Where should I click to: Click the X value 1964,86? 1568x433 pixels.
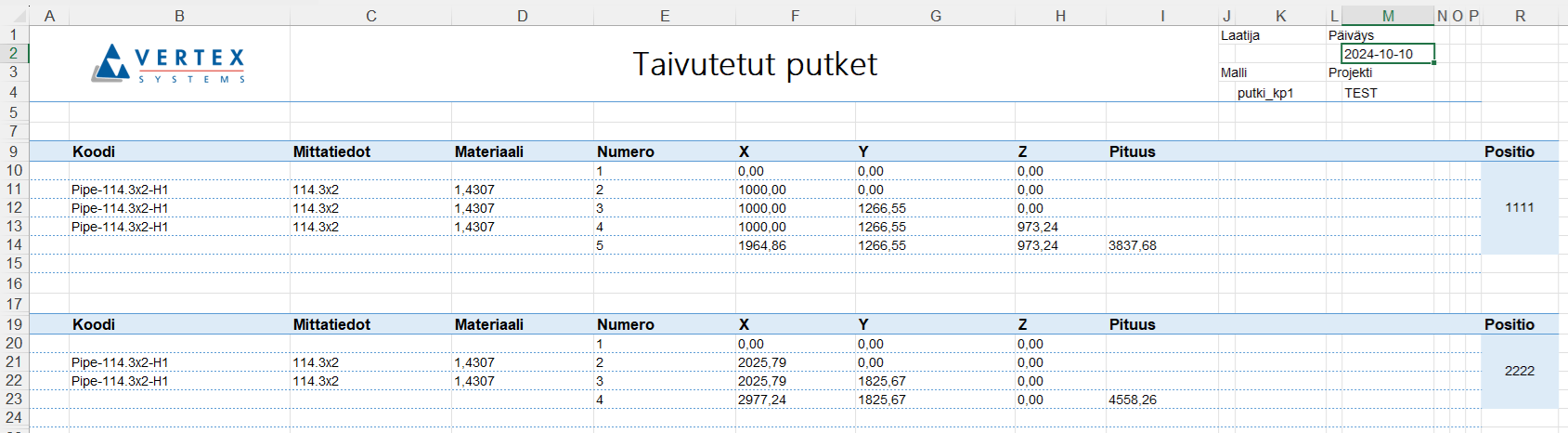762,246
